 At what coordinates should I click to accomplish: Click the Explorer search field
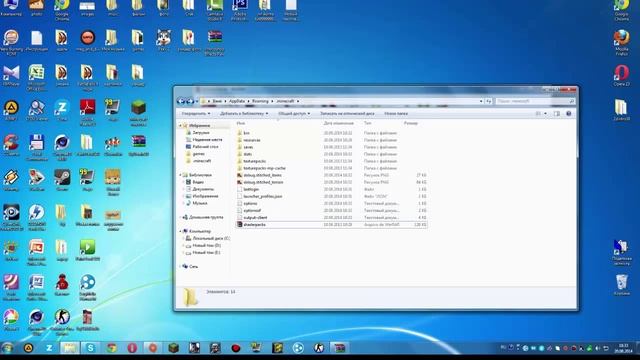tap(535, 101)
